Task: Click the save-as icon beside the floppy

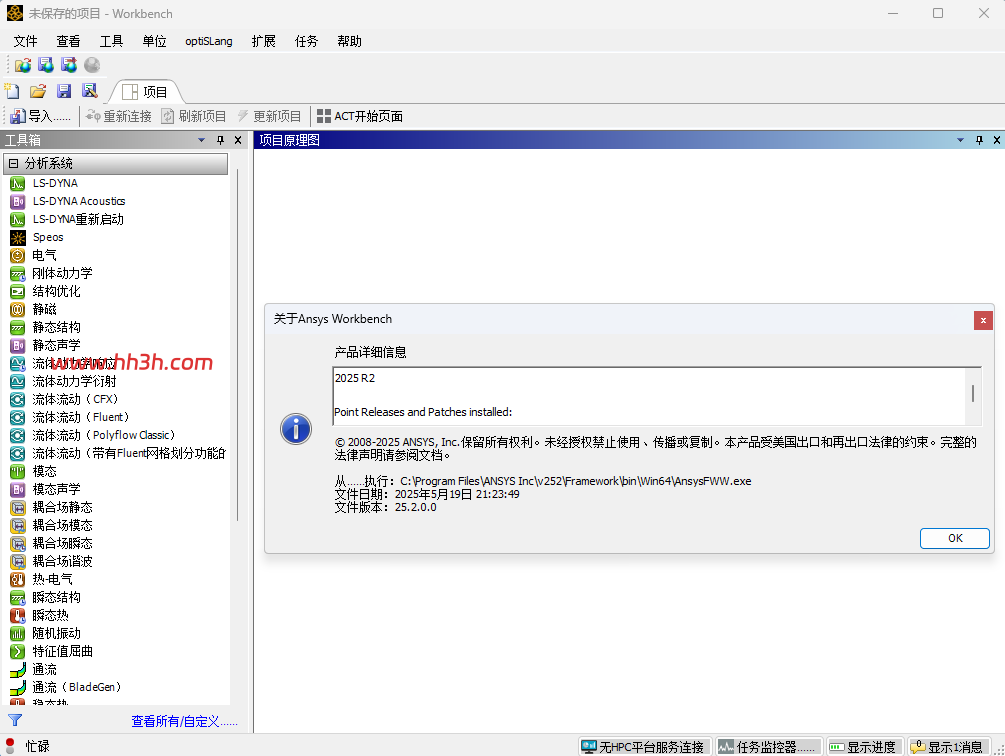Action: (90, 91)
